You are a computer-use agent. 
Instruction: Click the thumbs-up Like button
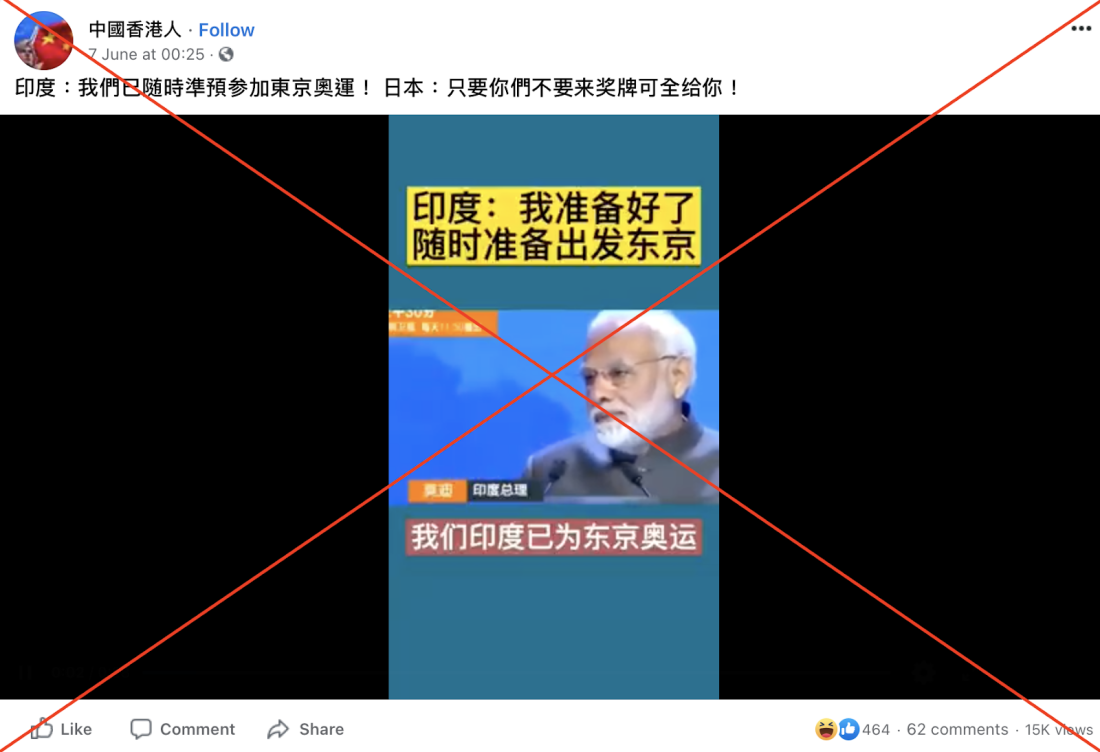[x=62, y=729]
